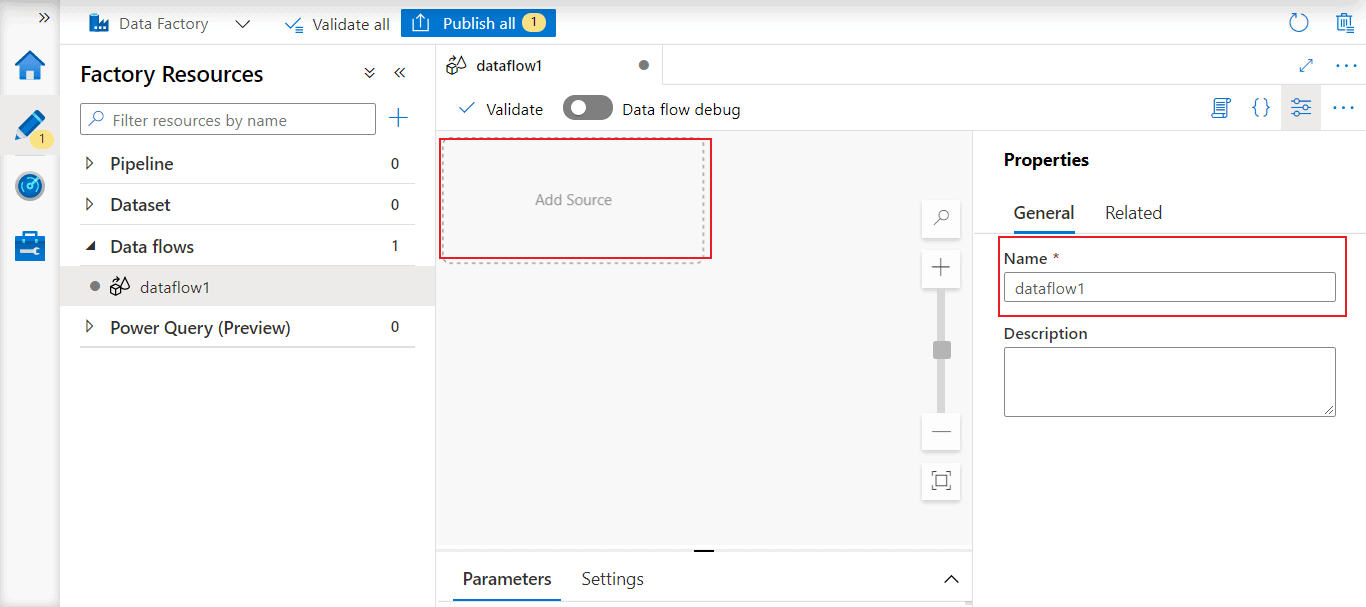Open the Author pencil icon
This screenshot has height=607, width=1366.
[30, 126]
